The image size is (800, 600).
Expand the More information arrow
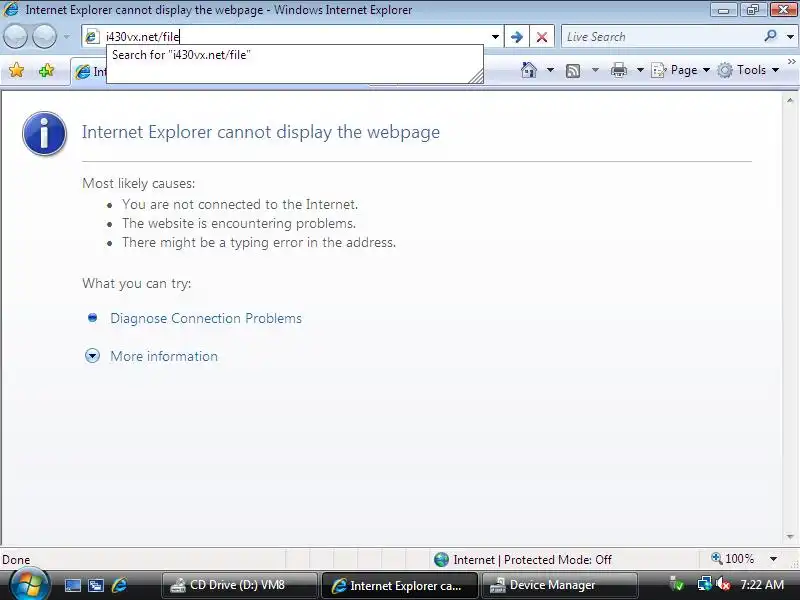(92, 356)
